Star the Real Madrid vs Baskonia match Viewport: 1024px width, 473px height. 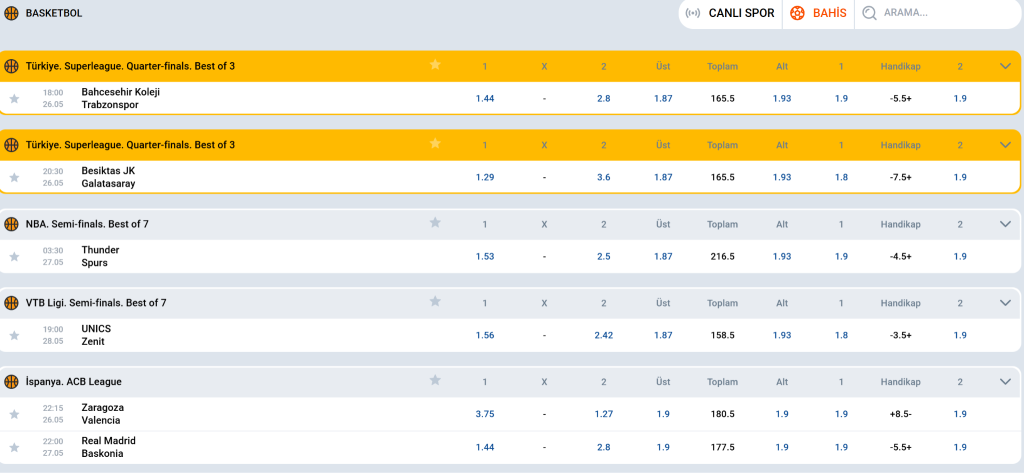[14, 448]
